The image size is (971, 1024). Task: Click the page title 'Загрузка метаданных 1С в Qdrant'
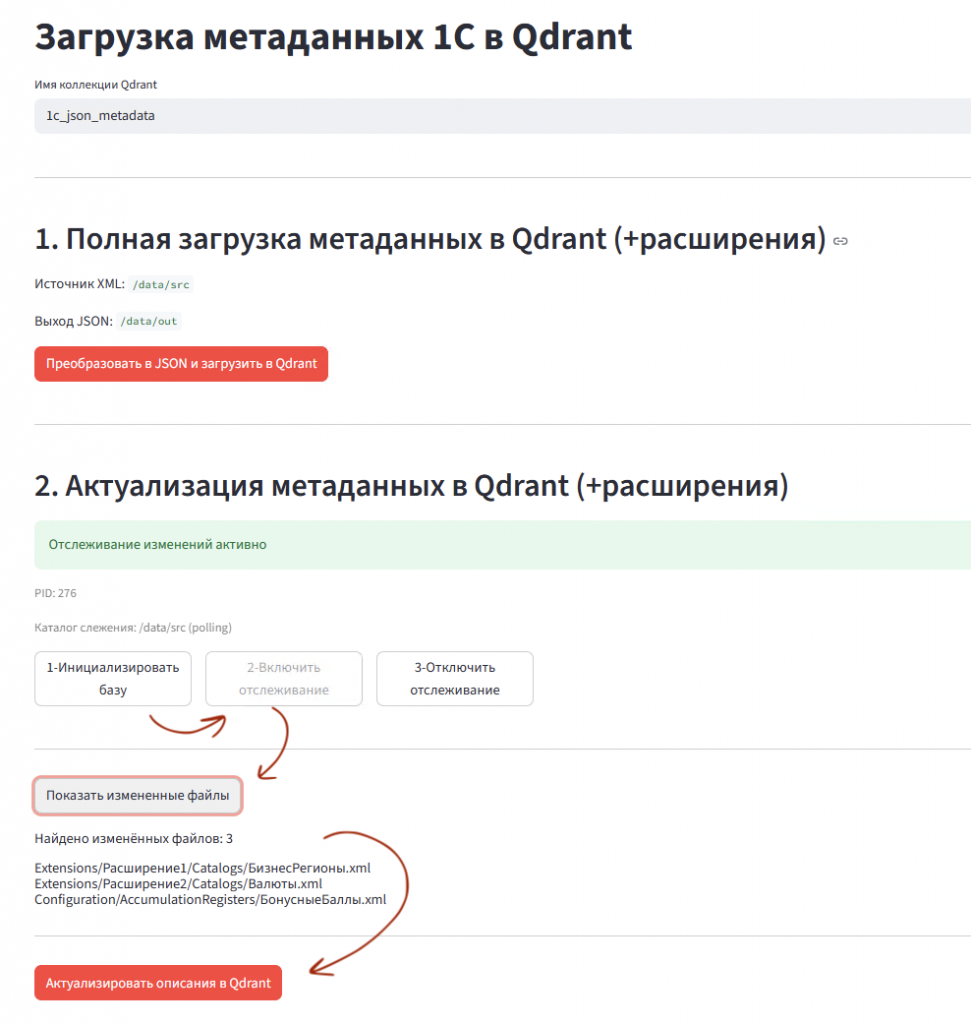pos(334,36)
